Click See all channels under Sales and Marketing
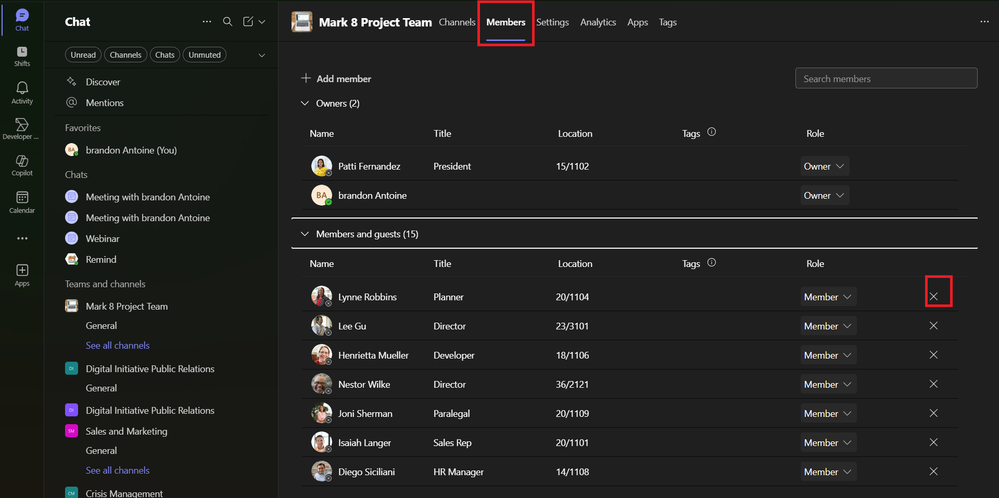 coord(117,470)
